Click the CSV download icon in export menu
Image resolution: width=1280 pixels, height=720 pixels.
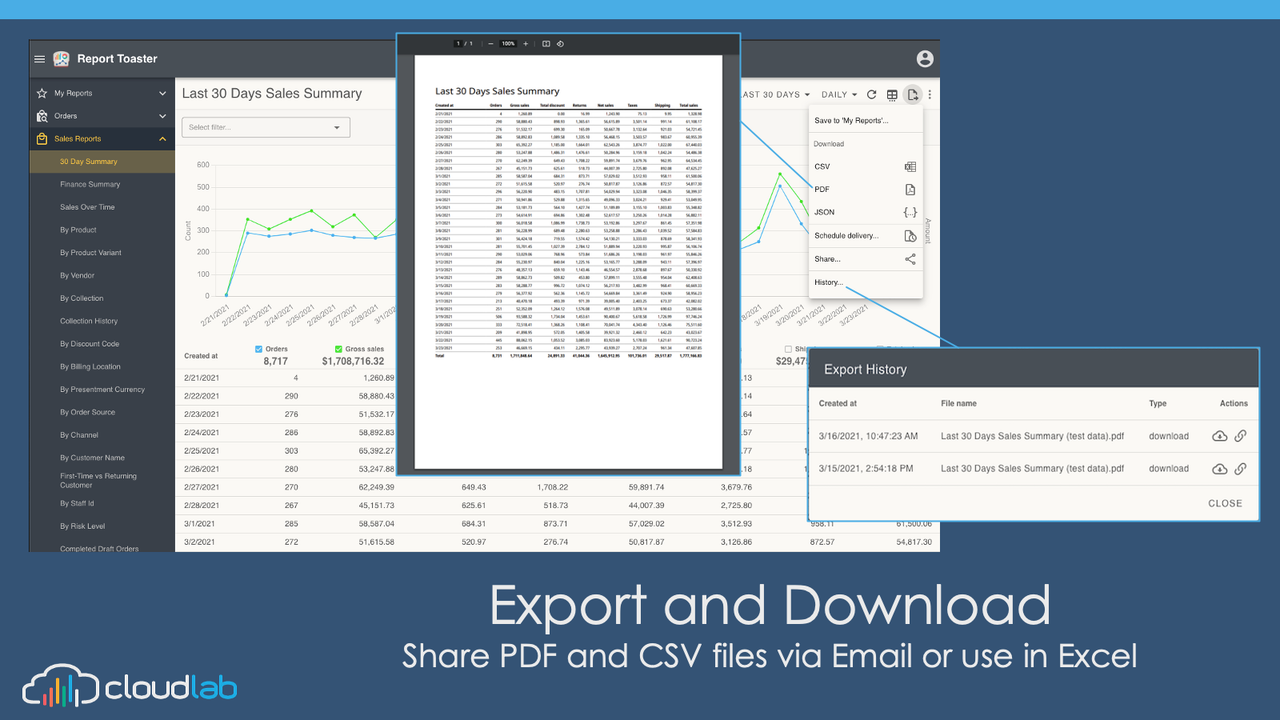(910, 167)
